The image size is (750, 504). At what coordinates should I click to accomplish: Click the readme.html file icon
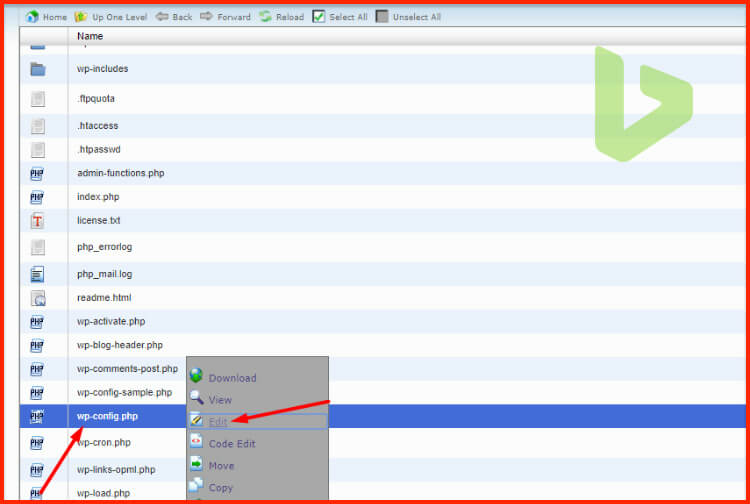38,298
